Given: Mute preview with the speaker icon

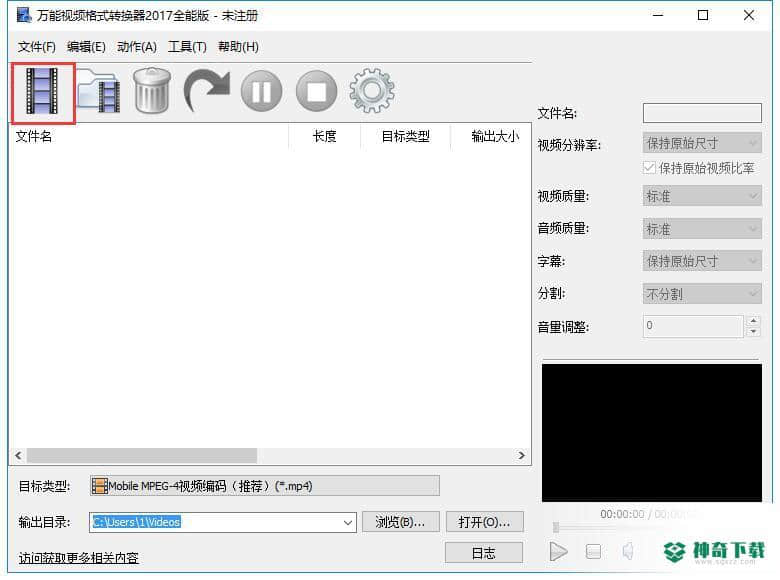Looking at the screenshot, I should (x=628, y=551).
